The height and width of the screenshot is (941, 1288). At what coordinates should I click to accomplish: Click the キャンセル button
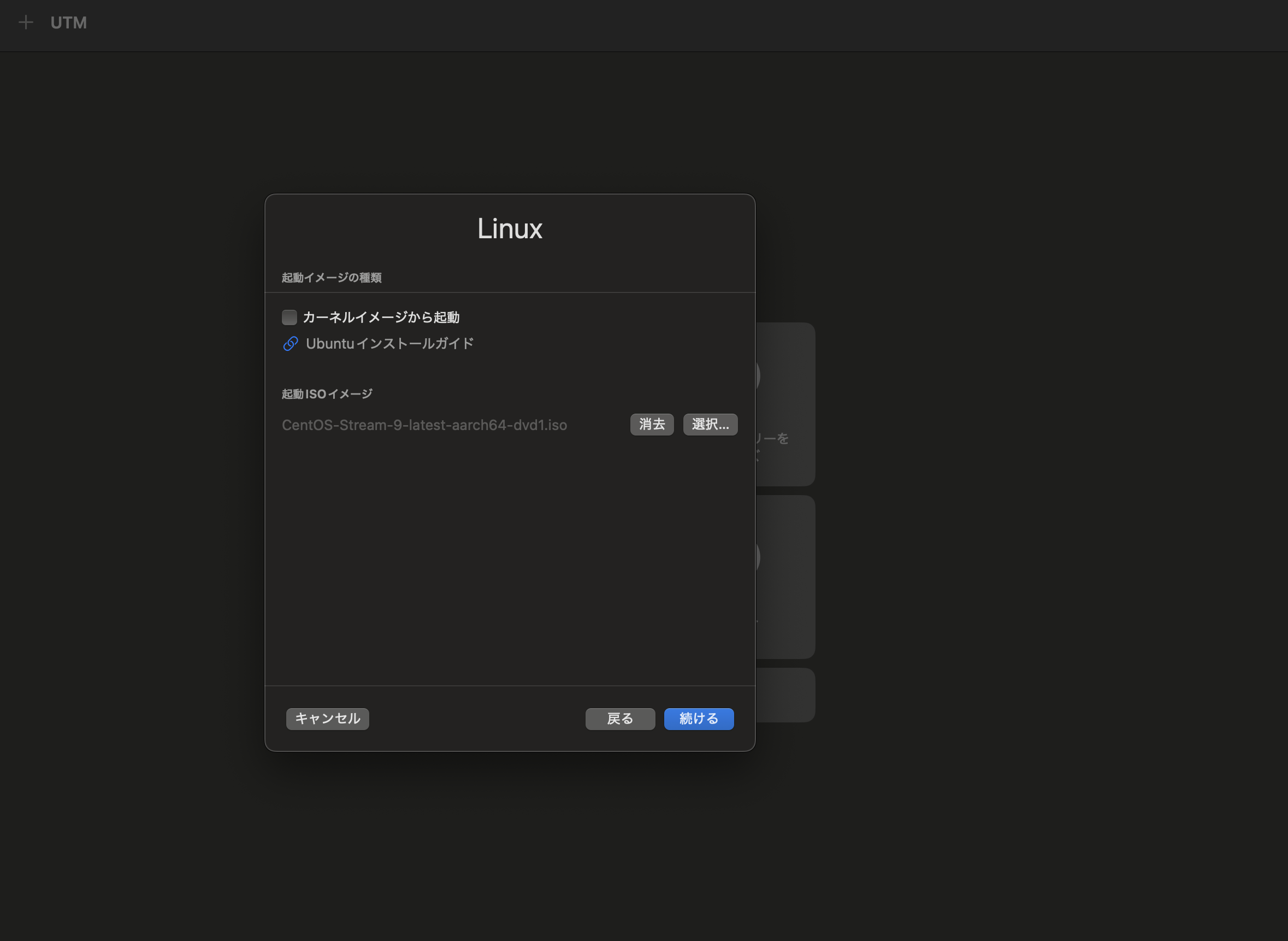pos(327,719)
